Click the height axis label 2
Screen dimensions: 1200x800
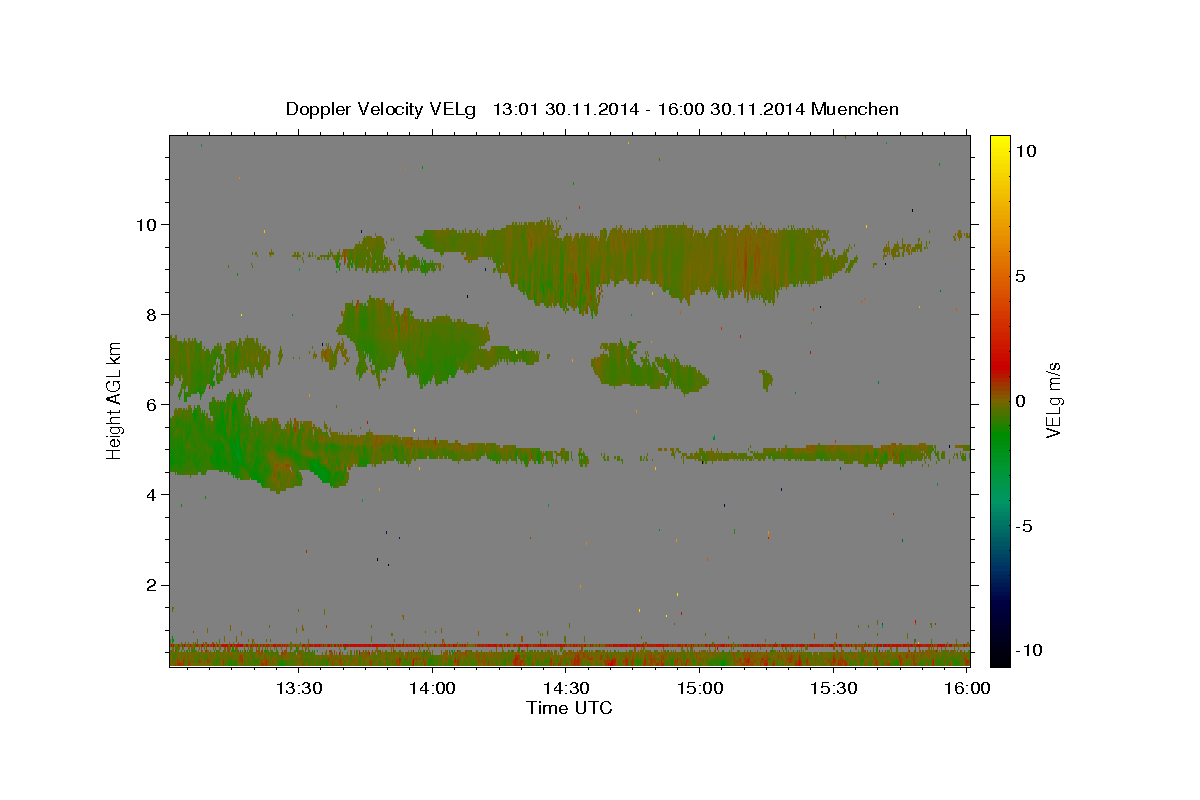click(x=153, y=584)
